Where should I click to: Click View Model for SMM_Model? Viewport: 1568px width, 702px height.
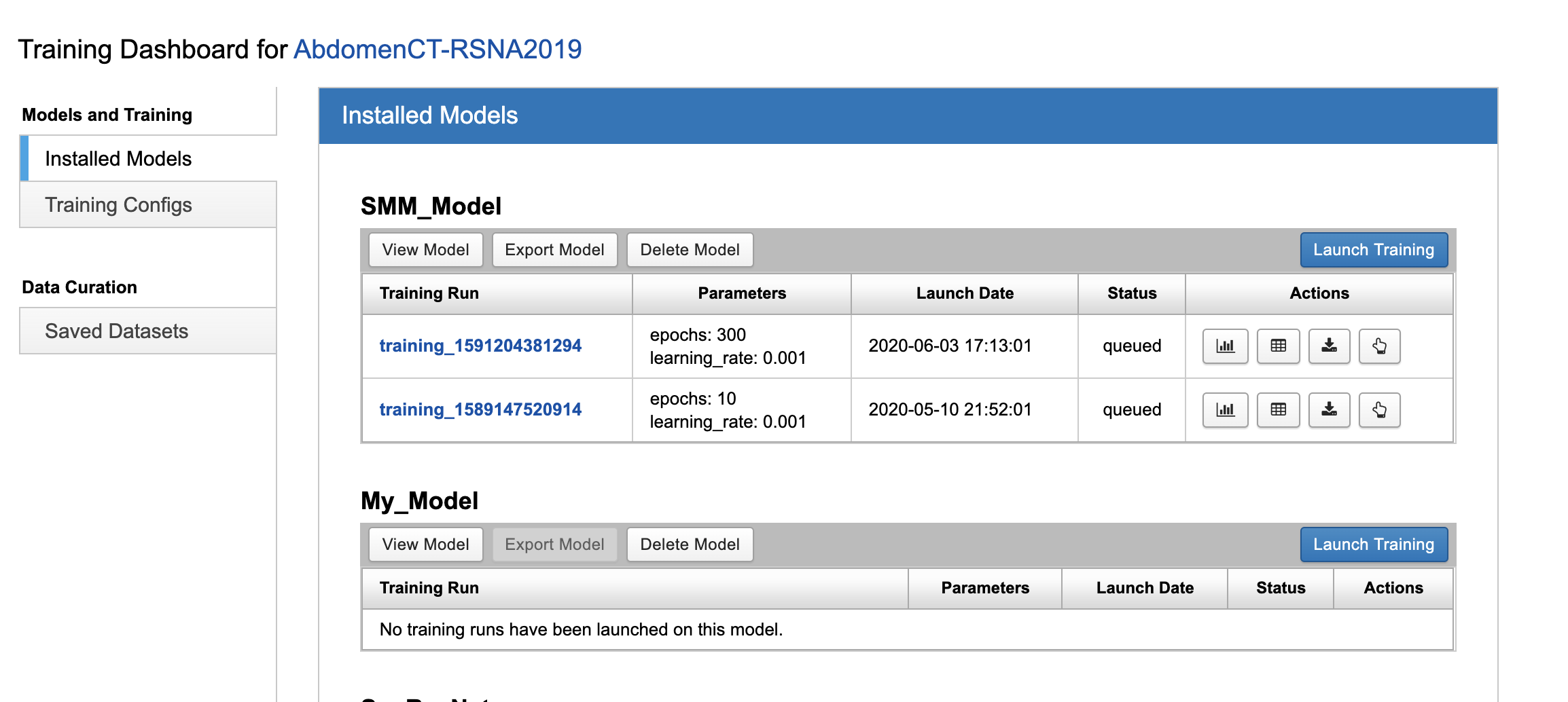425,250
